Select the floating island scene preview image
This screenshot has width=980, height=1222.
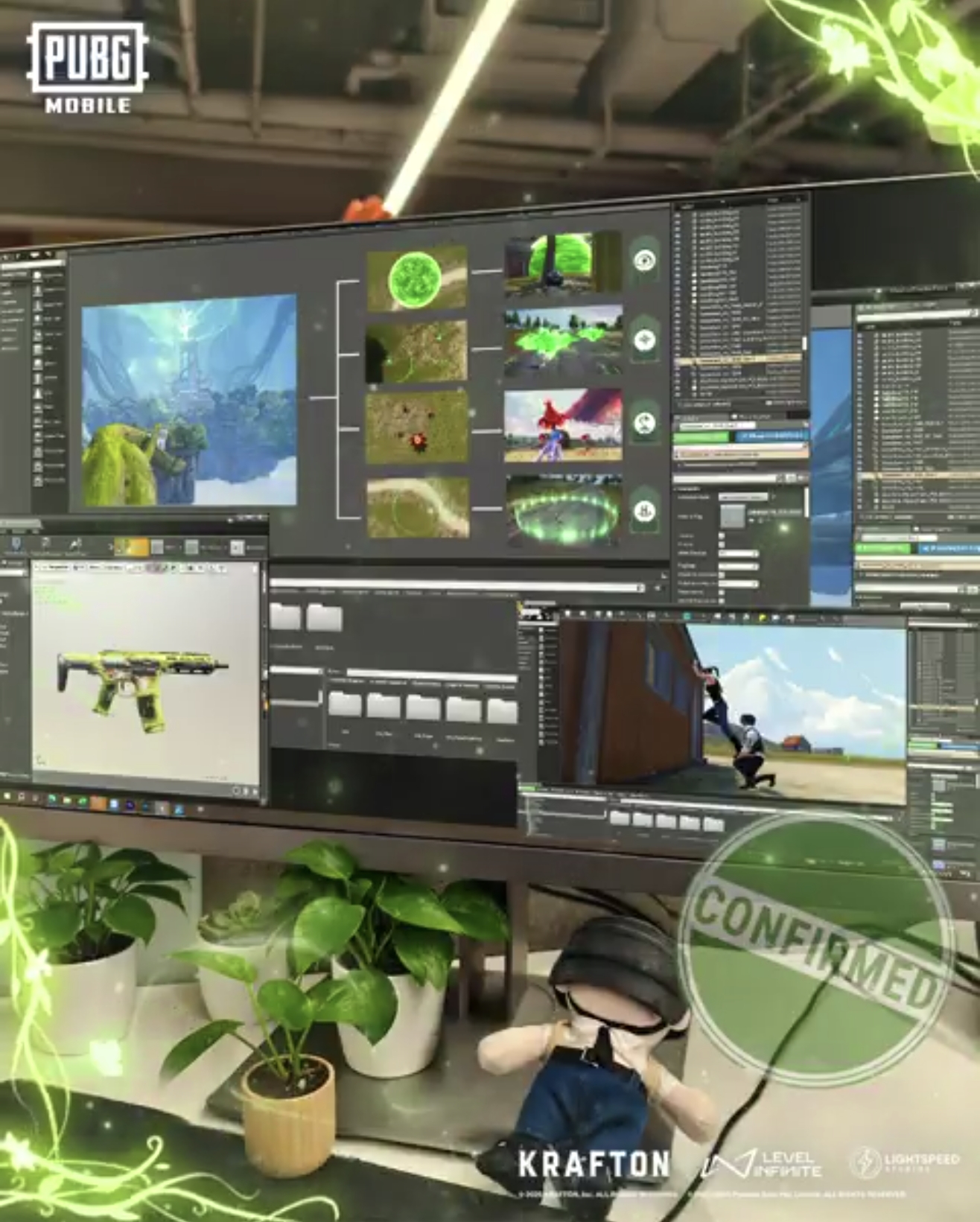tap(188, 401)
